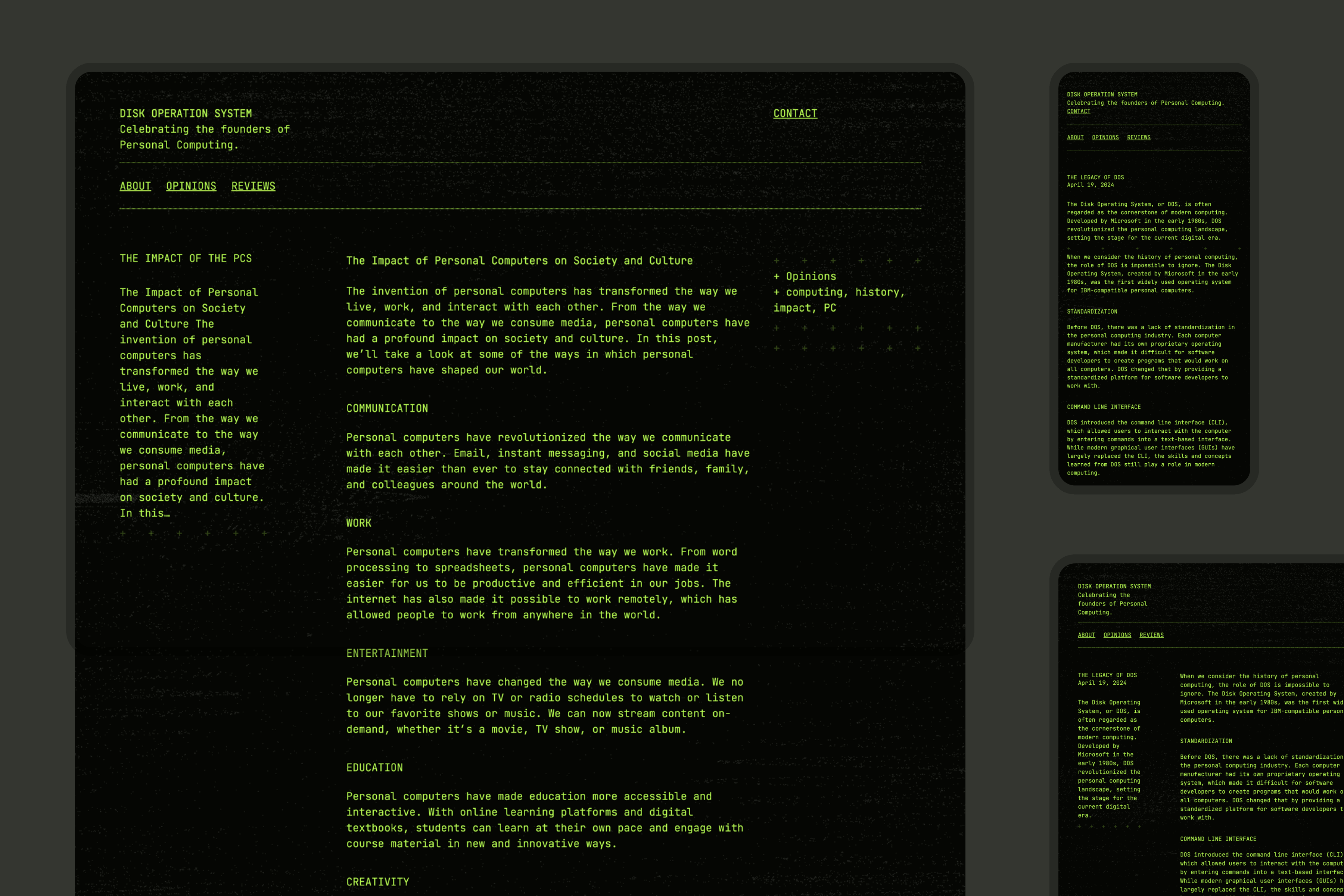The height and width of the screenshot is (896, 1344).
Task: Click DISK OPERATION SYSTEM title in large preview
Action: [x=186, y=113]
